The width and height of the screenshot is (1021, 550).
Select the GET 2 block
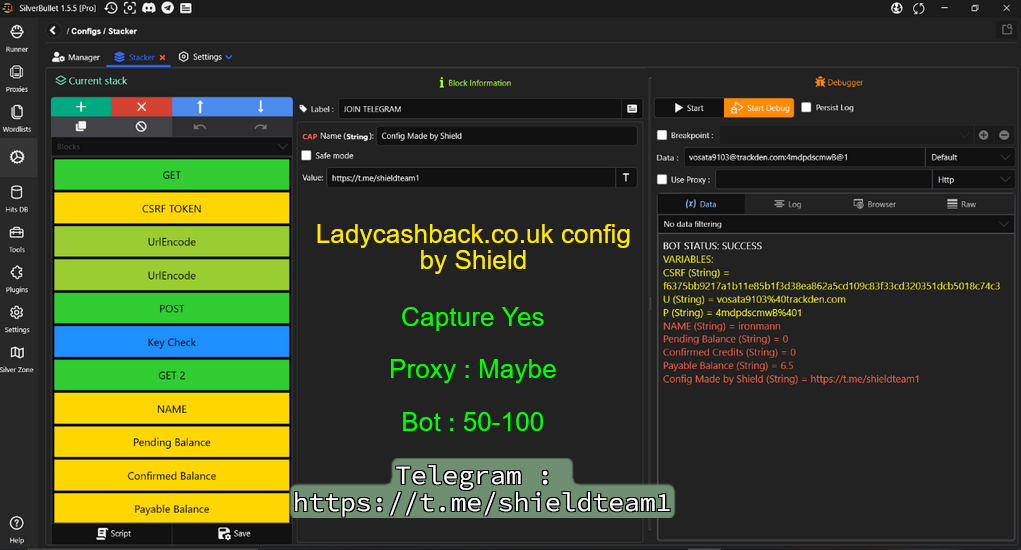tap(171, 375)
